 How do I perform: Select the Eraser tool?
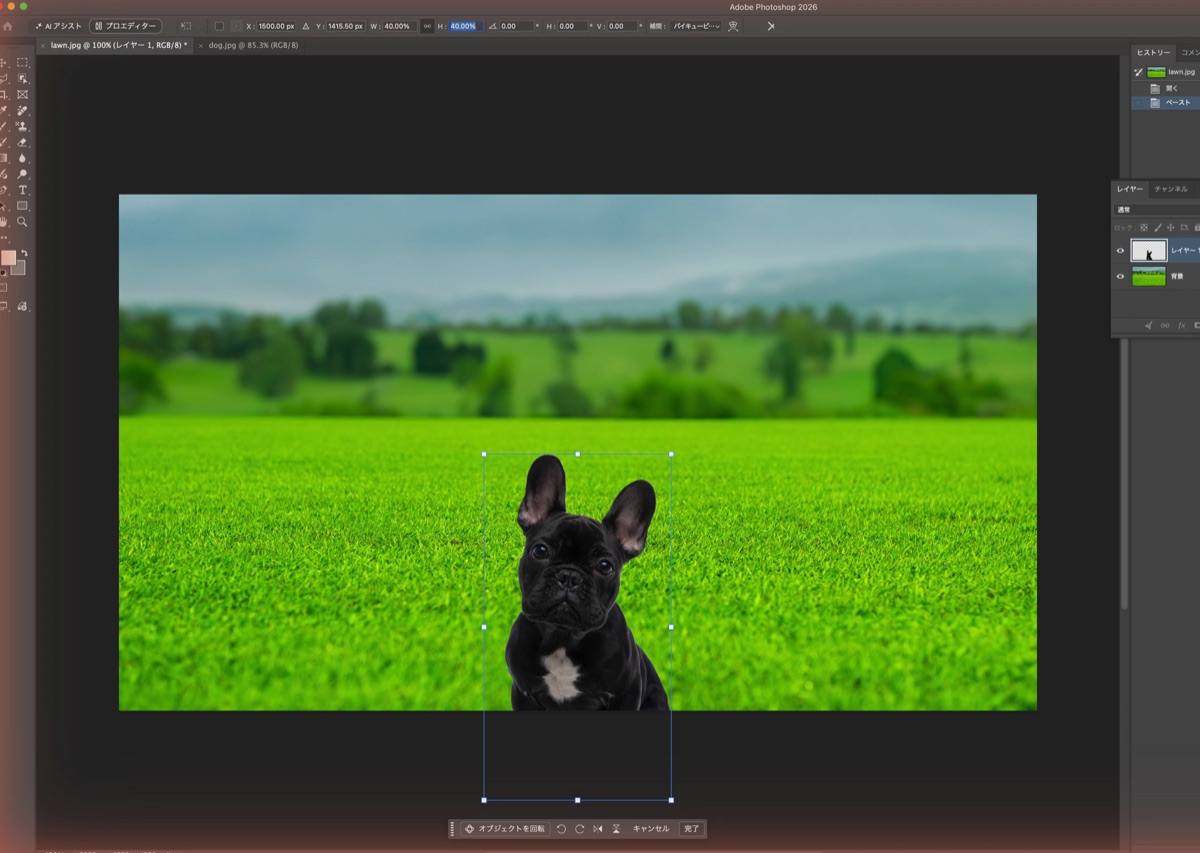tap(22, 142)
